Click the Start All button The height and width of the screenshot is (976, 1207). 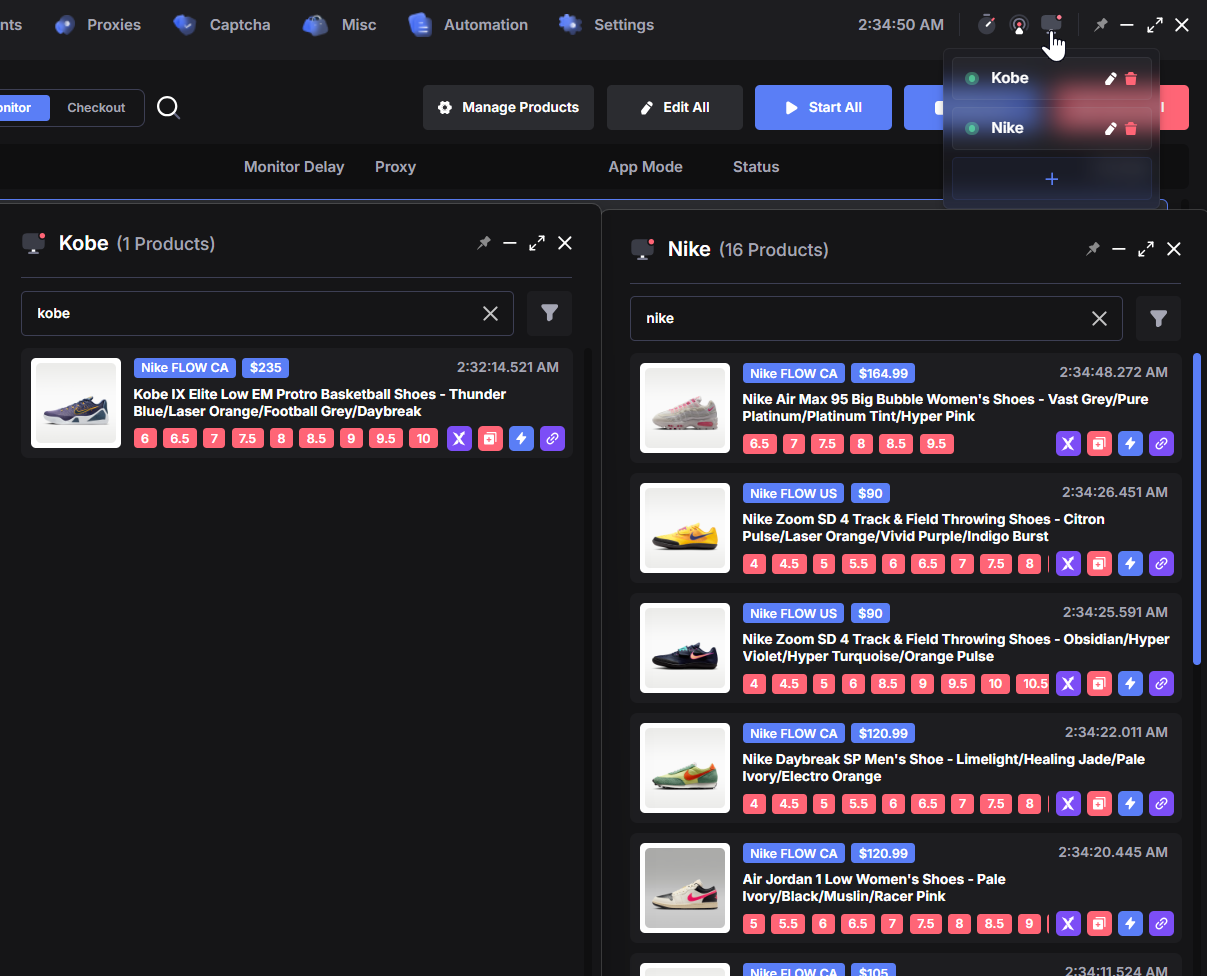click(823, 107)
